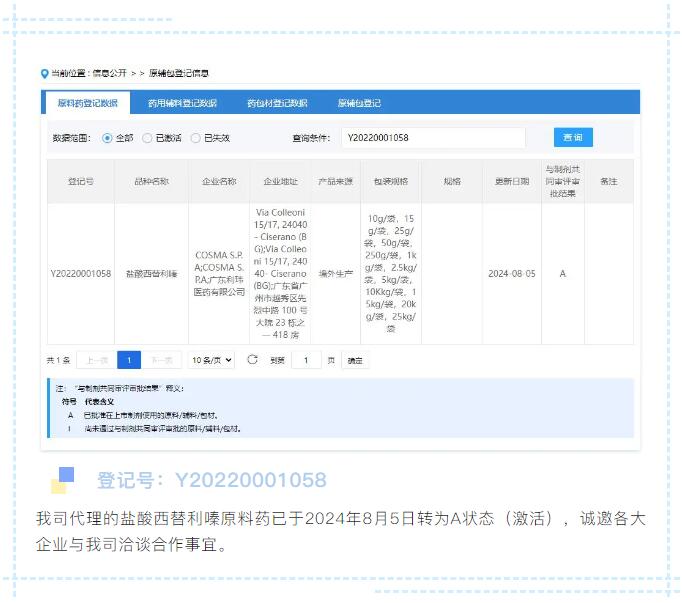
Task: Open the 原辅包登记 tab
Action: pos(359,103)
